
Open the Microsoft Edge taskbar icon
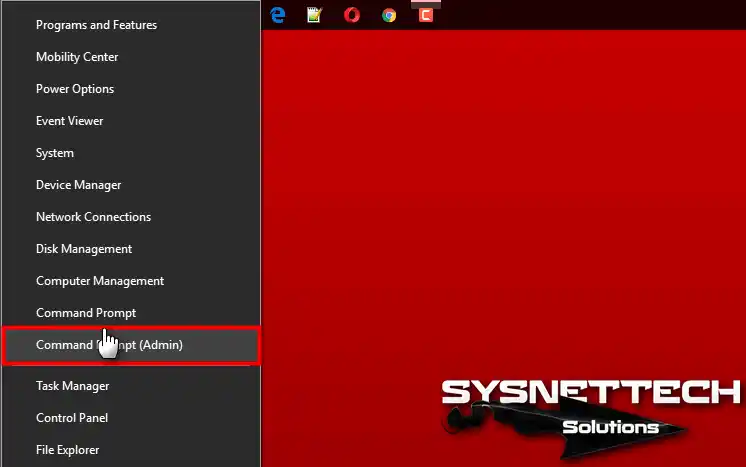277,15
